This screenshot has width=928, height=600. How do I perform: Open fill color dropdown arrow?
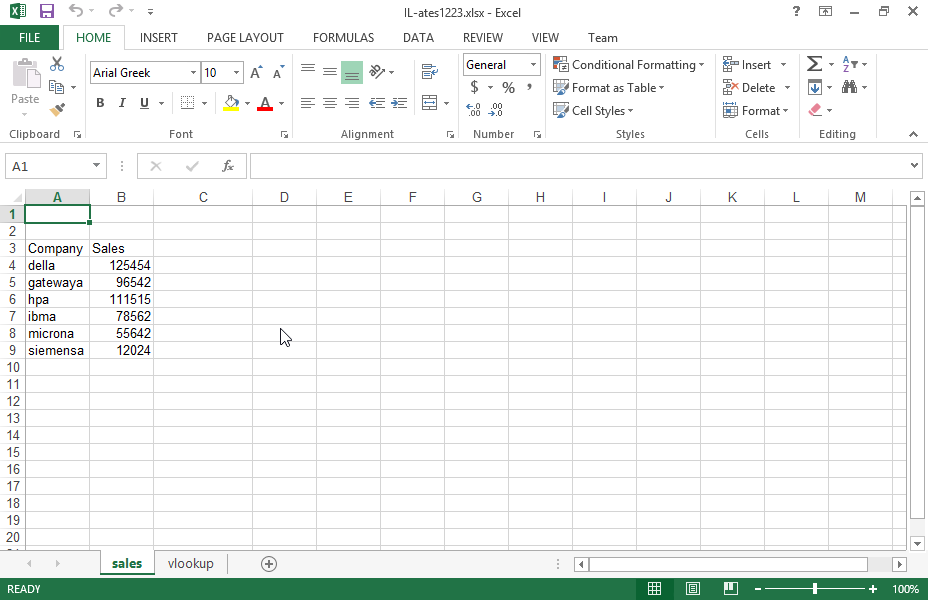(247, 104)
